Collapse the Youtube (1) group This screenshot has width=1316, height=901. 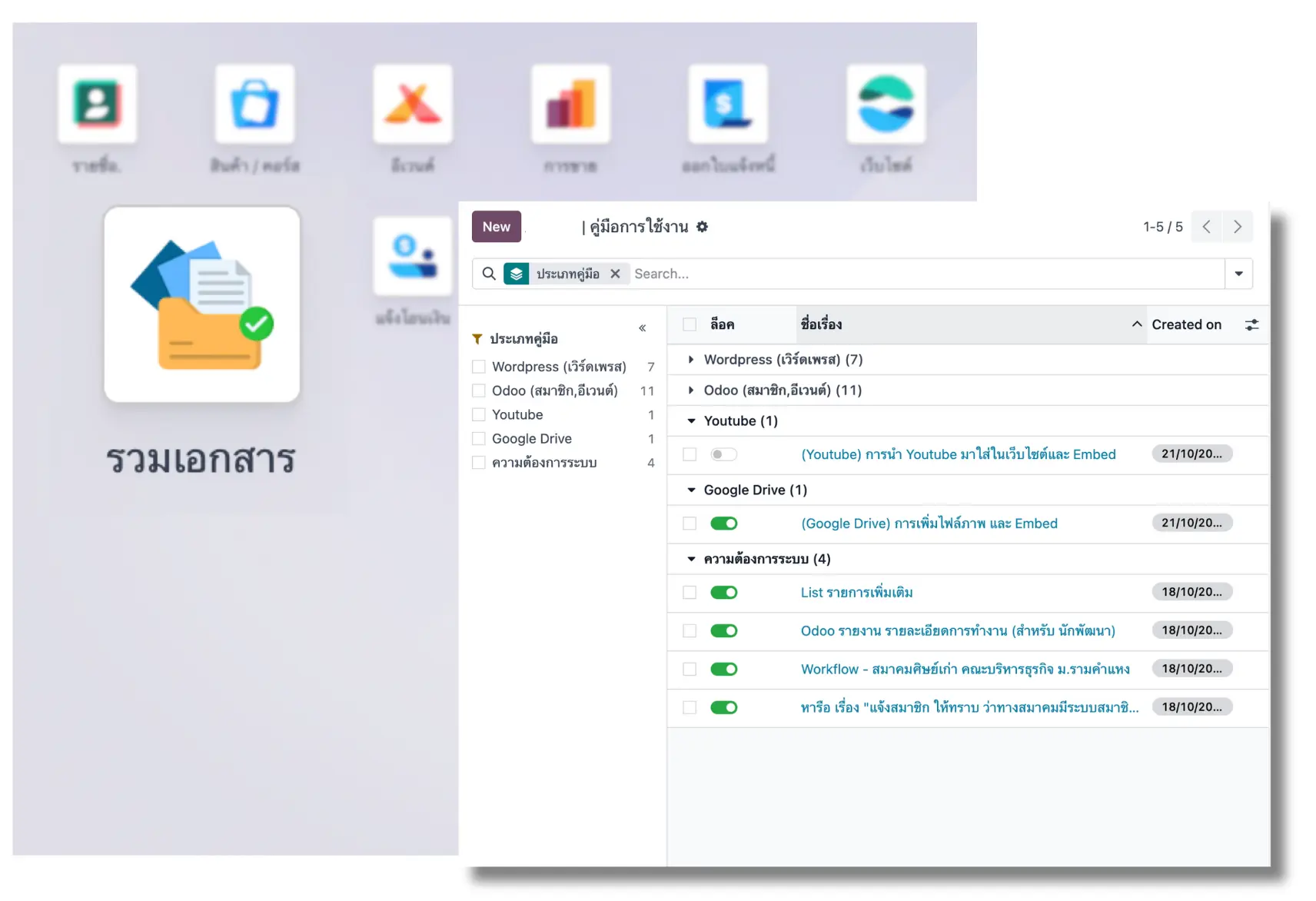pyautogui.click(x=691, y=421)
